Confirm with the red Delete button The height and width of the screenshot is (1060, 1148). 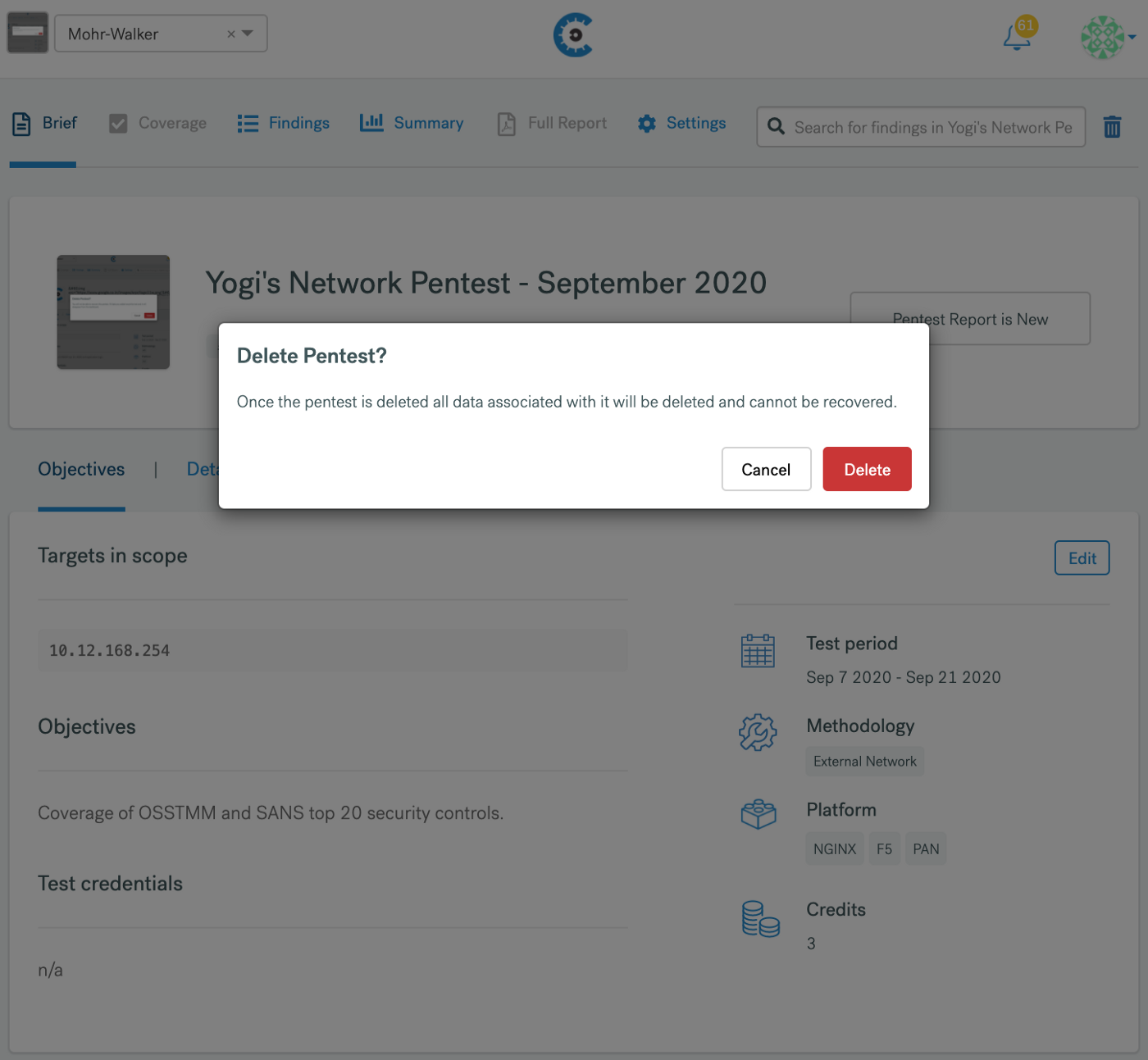[867, 469]
